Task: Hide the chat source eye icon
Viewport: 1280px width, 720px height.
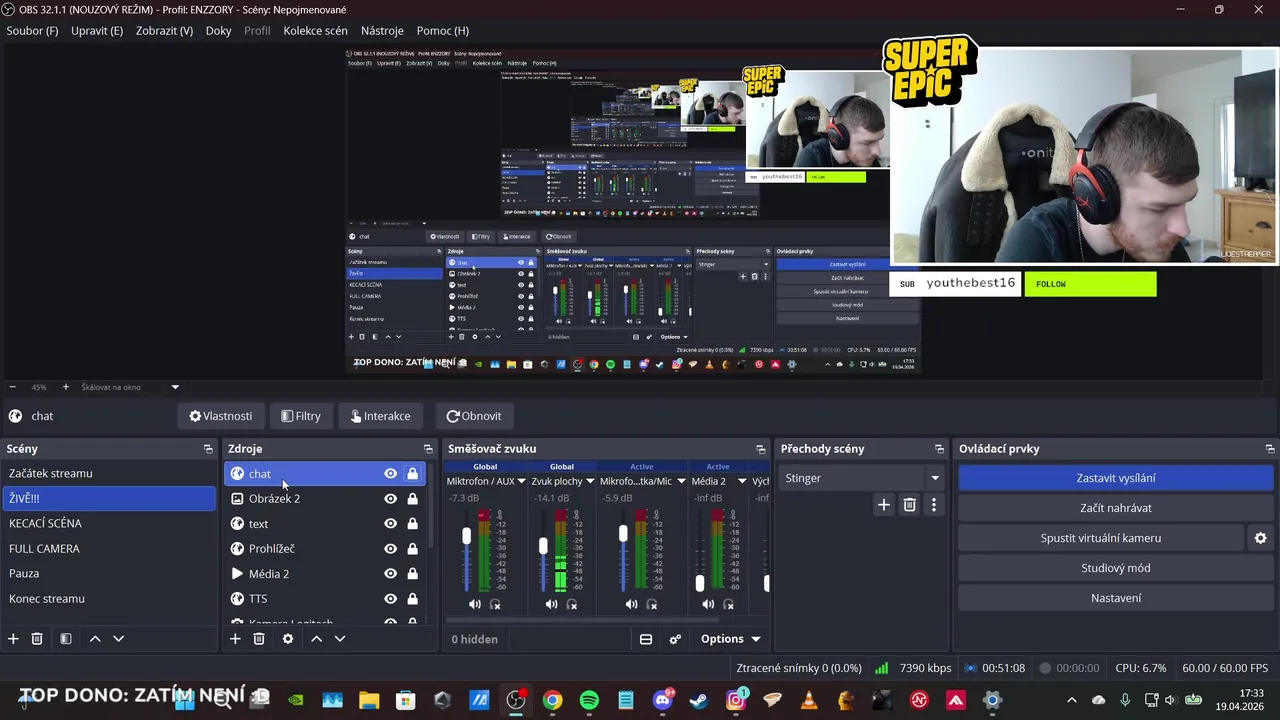Action: 390,474
